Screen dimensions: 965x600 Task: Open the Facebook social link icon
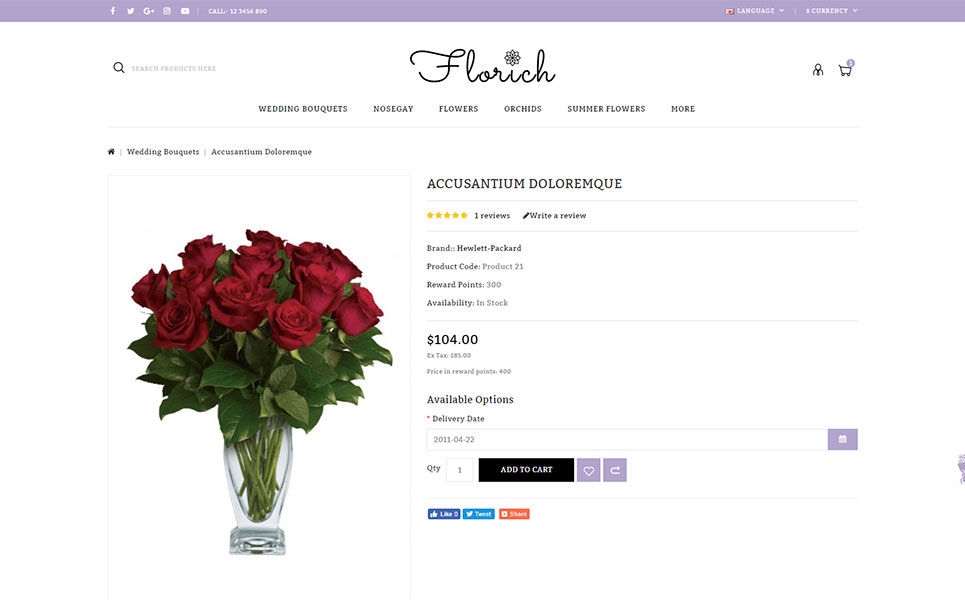(x=113, y=11)
